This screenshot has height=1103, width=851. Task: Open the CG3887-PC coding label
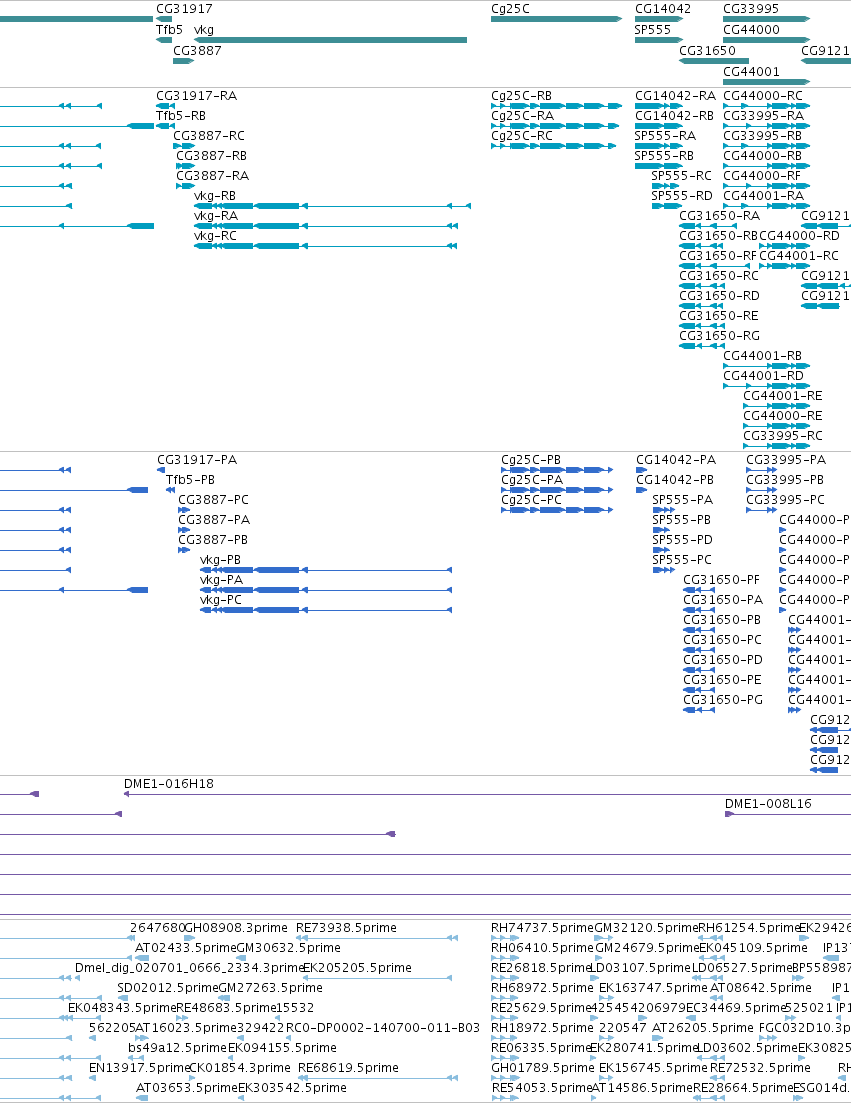click(213, 499)
